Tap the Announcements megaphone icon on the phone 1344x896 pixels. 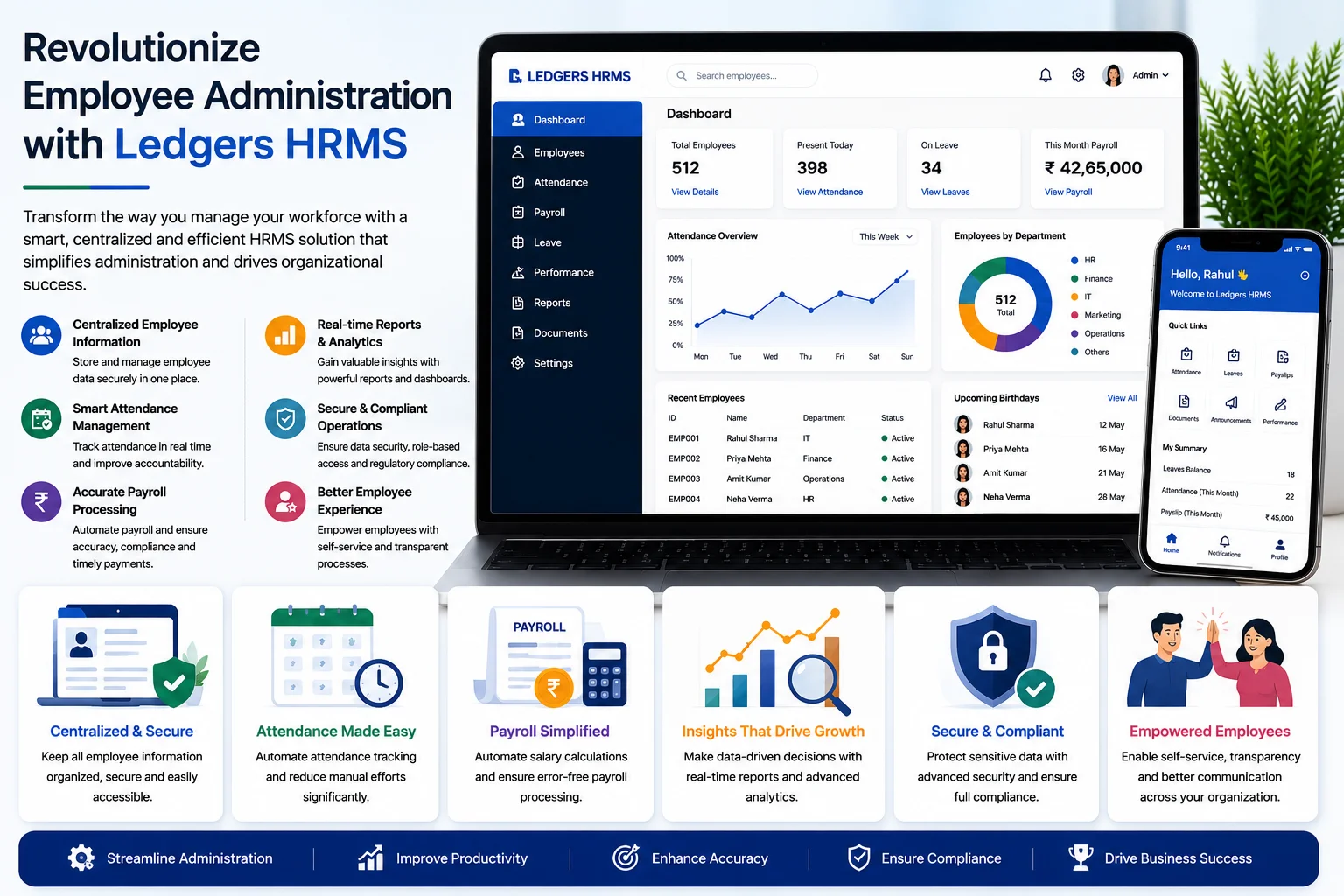coord(1231,402)
